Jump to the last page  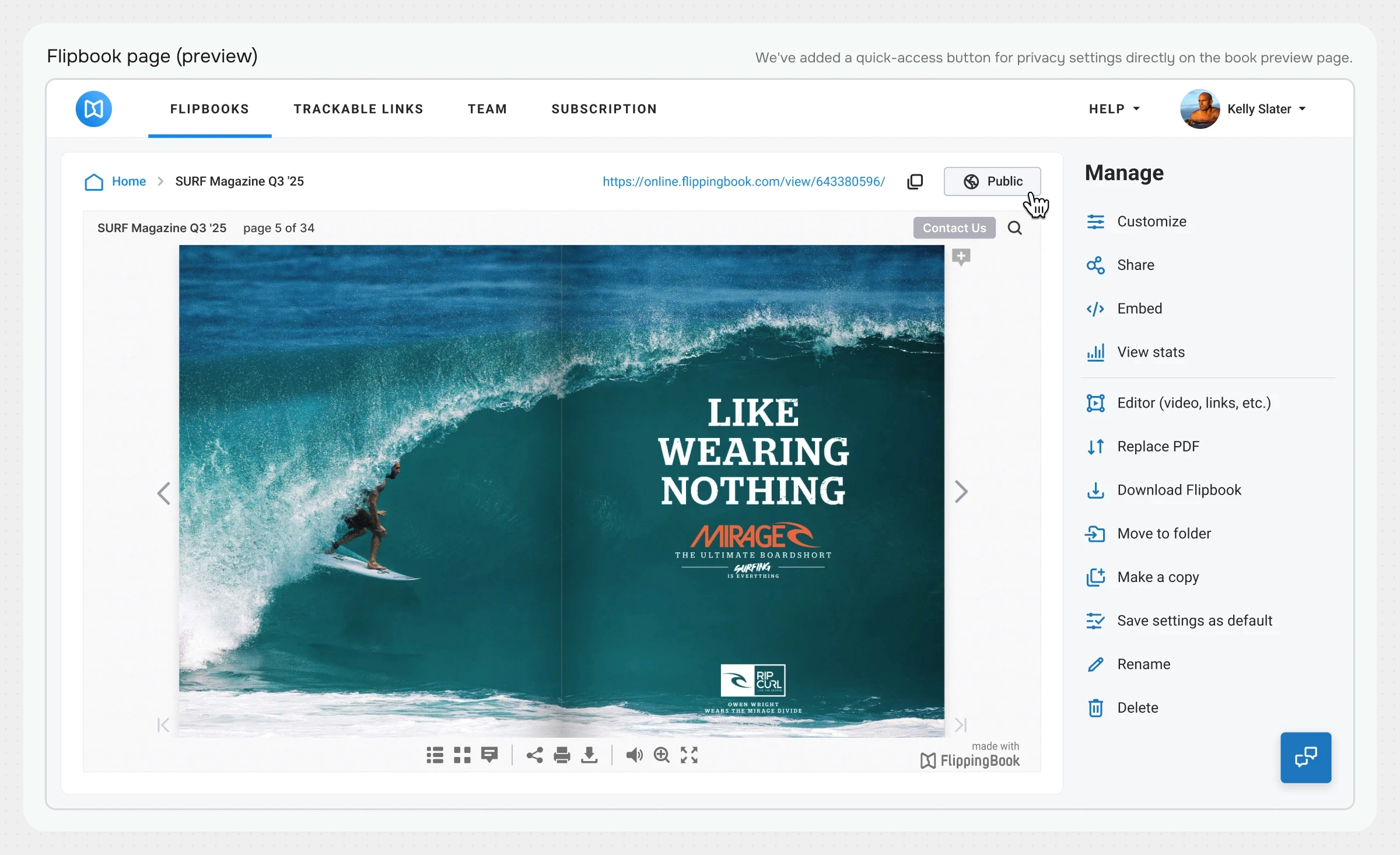[961, 725]
